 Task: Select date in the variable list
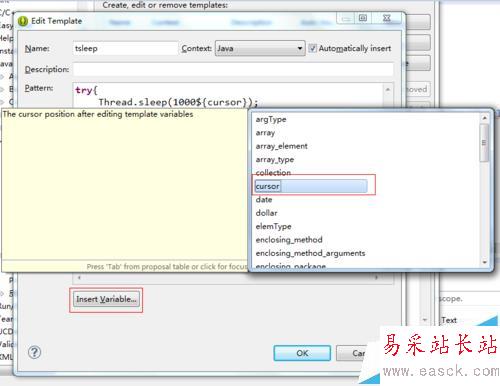(264, 200)
